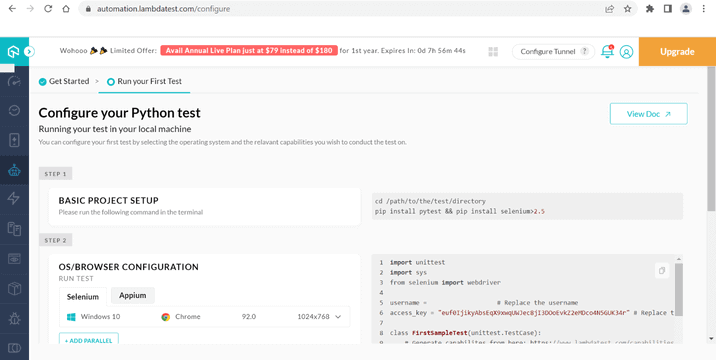Screen dimensions: 716x360
Task: Open the LT Browser devices sidebar icon
Action: point(14,228)
